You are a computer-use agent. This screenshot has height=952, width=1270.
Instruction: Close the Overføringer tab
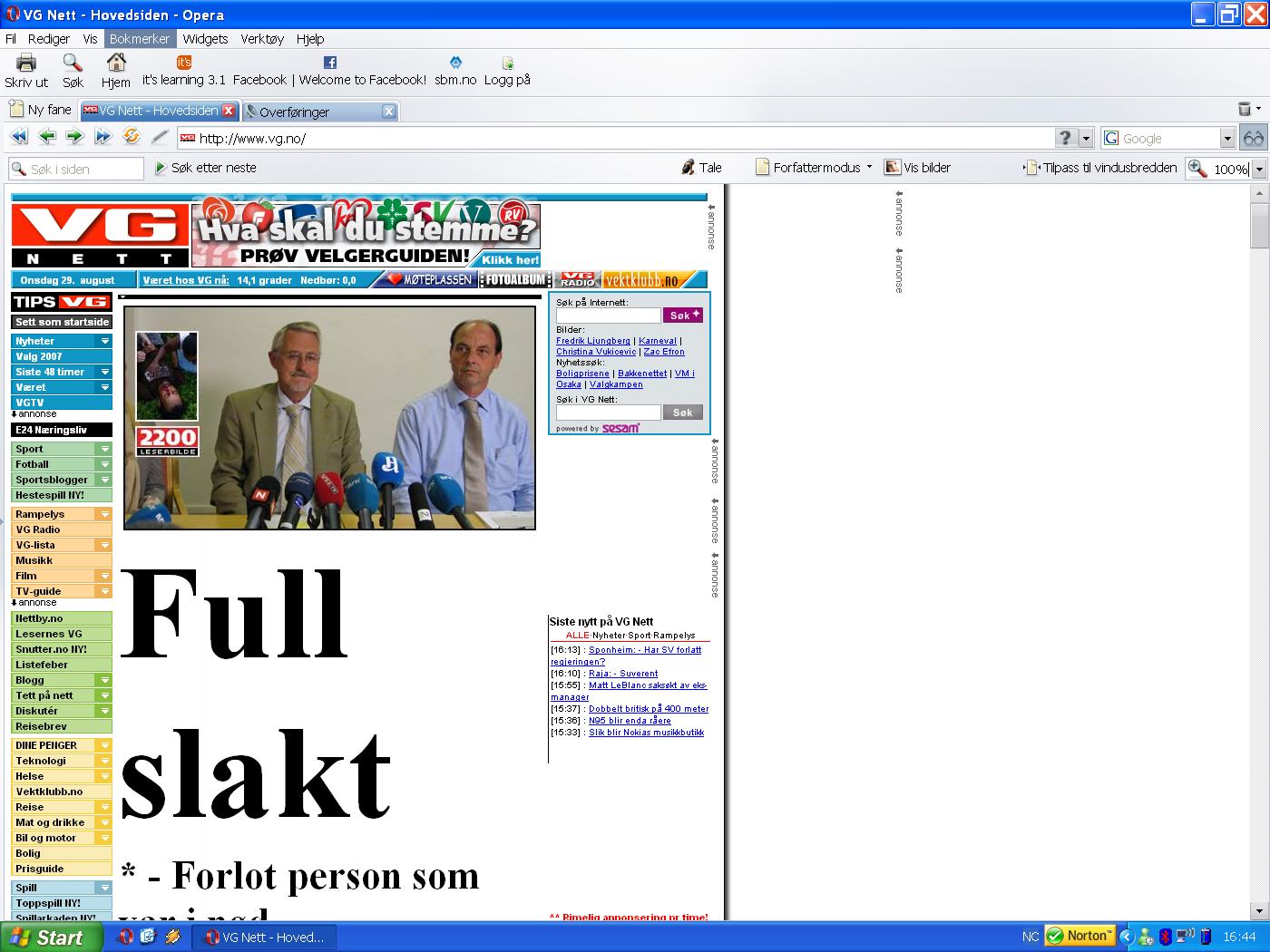coord(389,112)
